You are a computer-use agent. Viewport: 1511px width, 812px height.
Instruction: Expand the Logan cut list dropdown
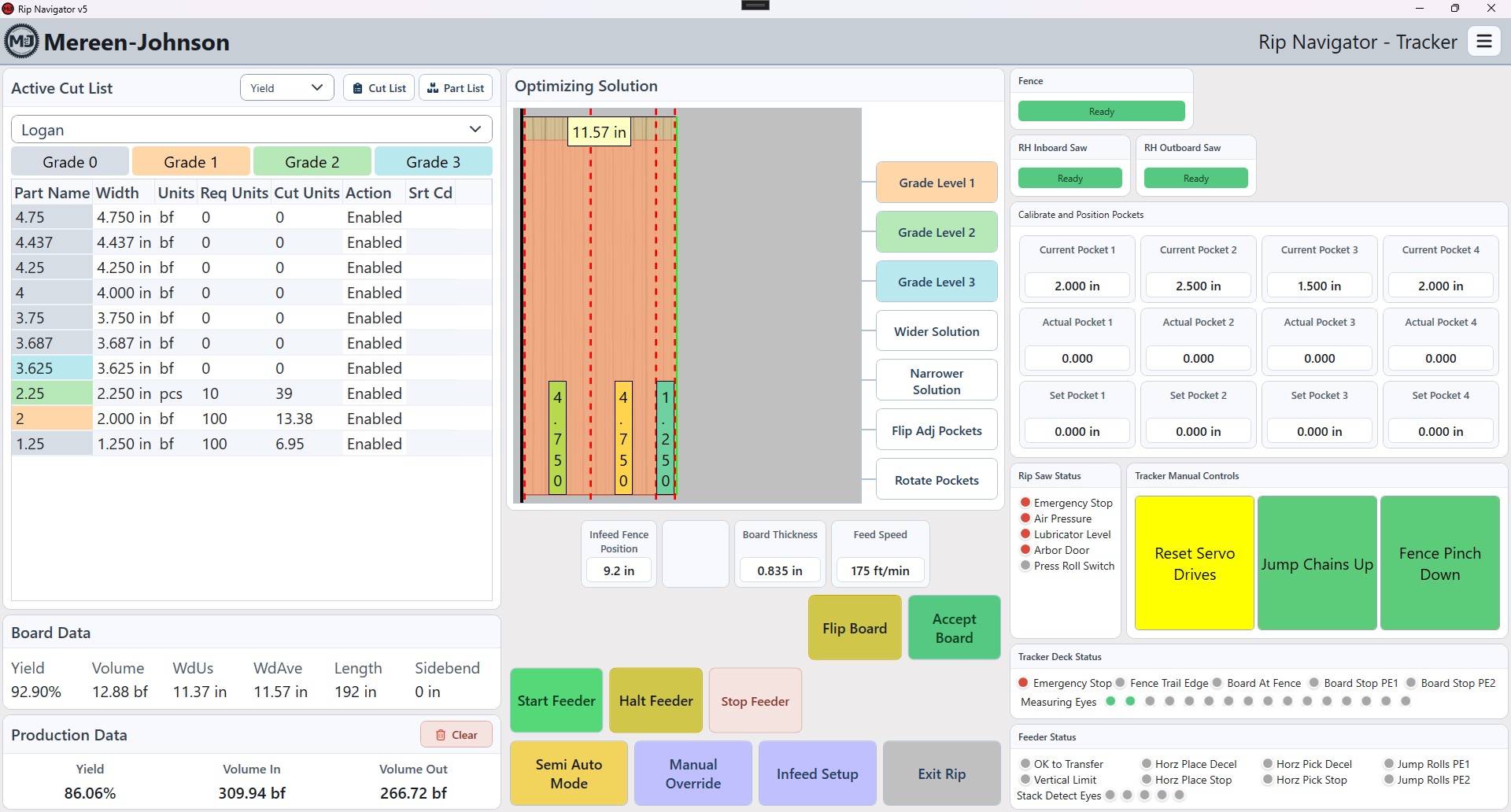(252, 130)
